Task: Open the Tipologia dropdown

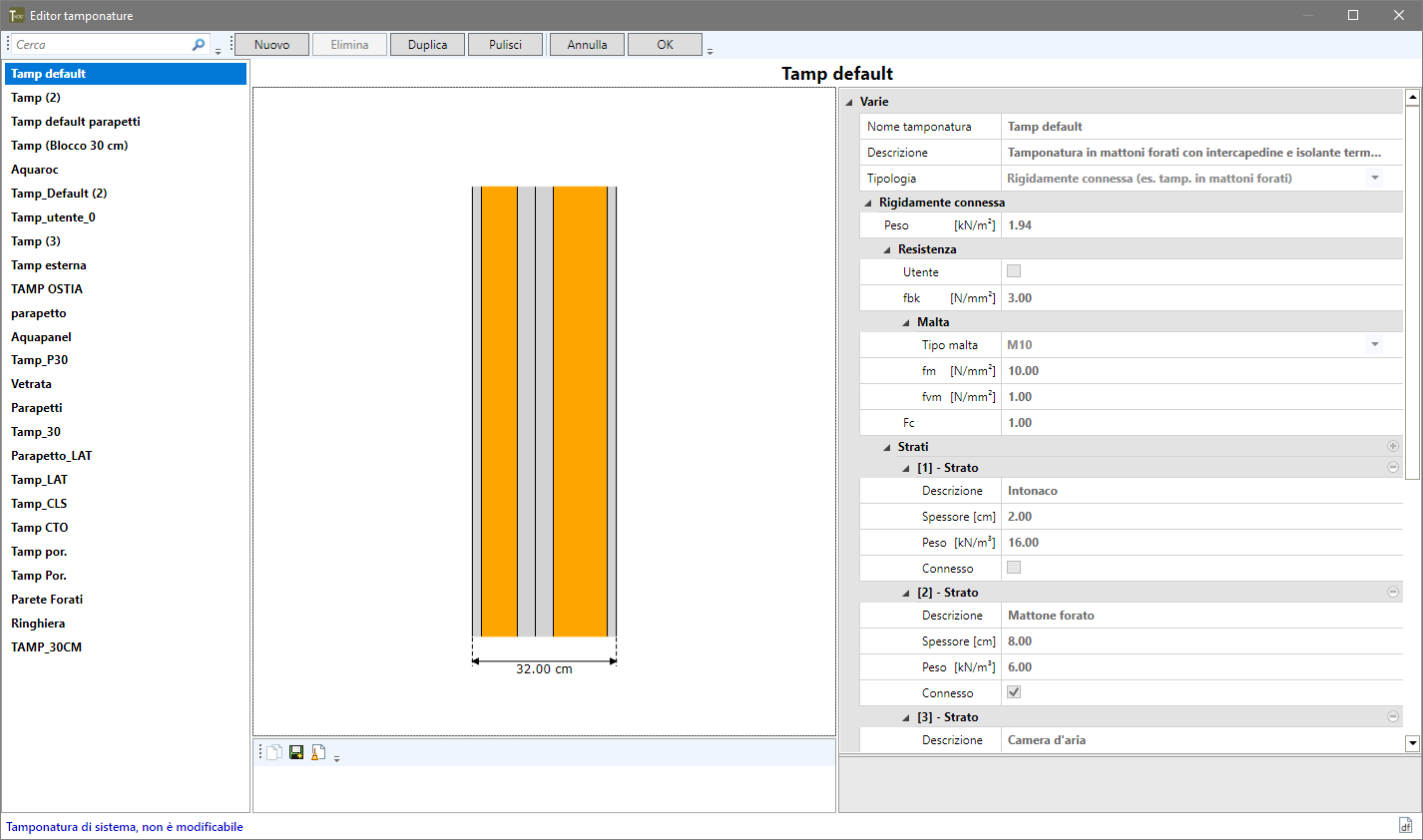Action: (1375, 178)
